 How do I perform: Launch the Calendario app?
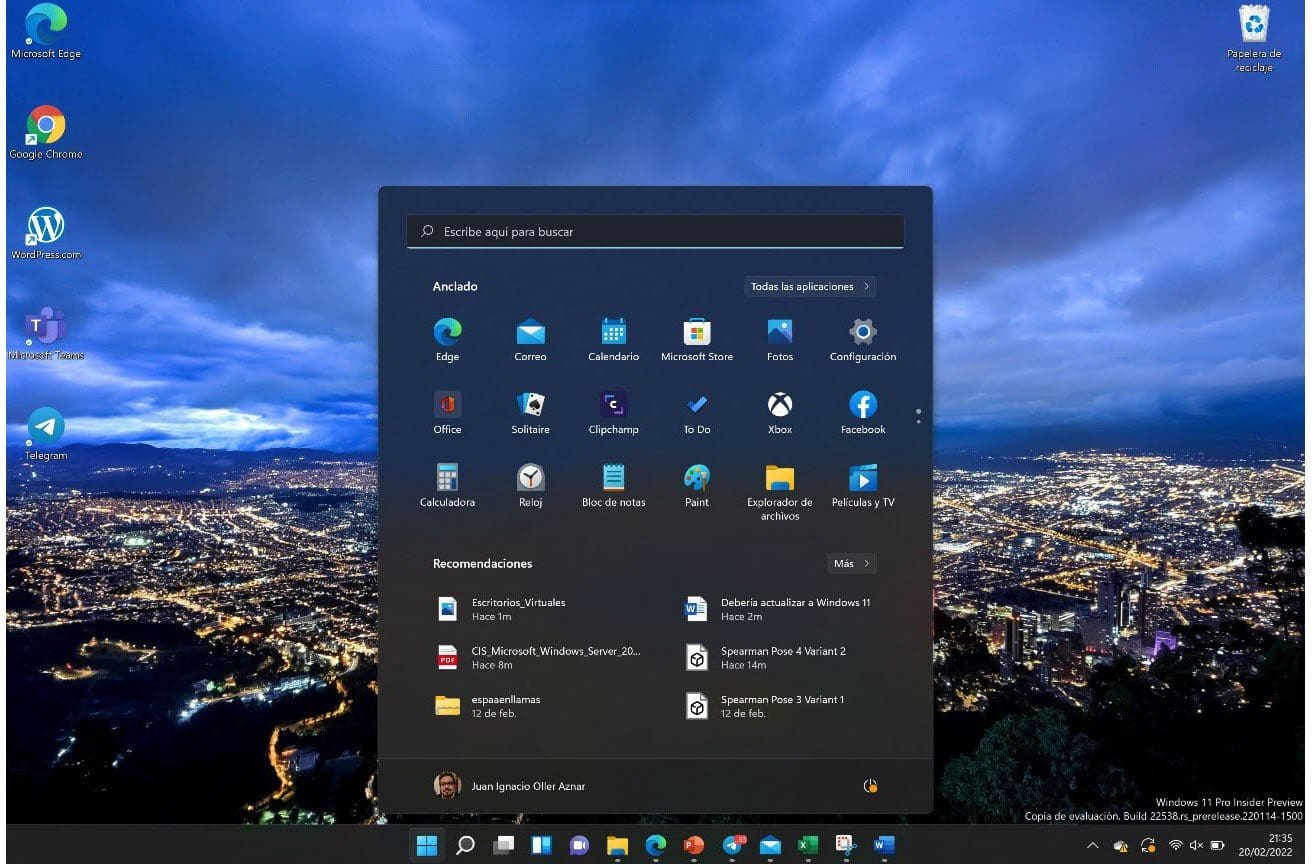point(613,339)
